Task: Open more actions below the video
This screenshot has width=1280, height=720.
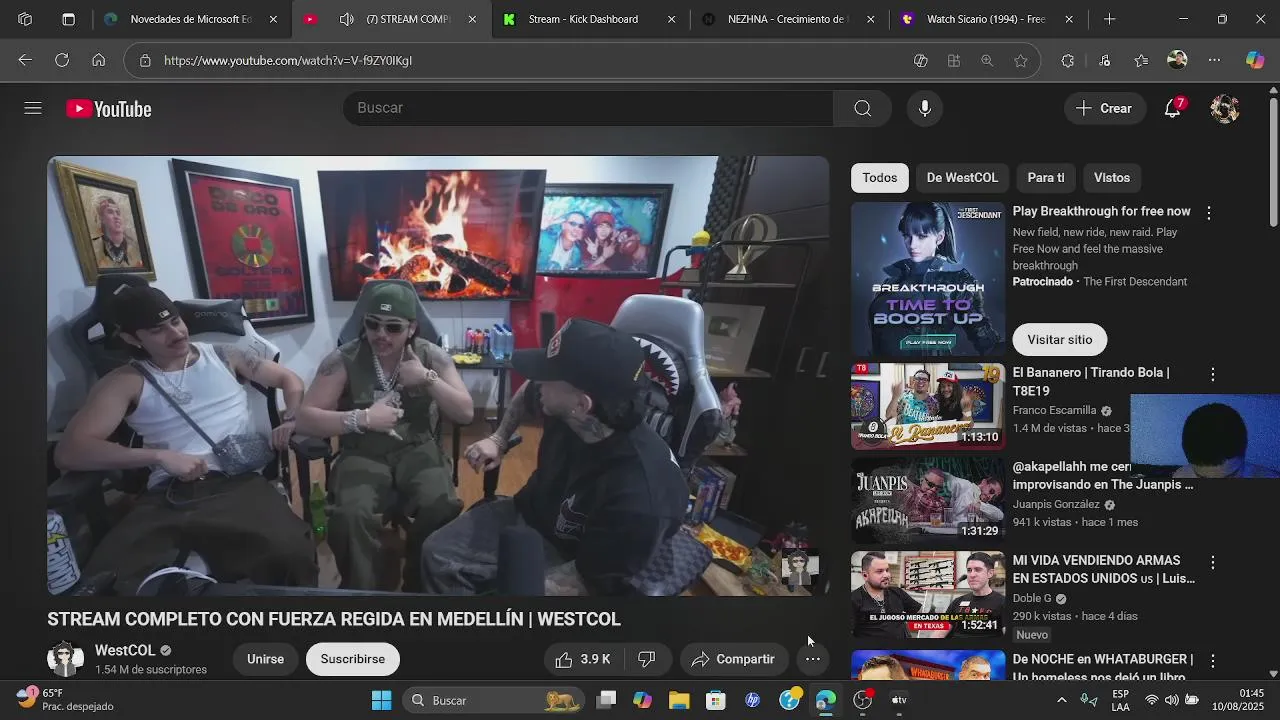Action: [x=813, y=659]
